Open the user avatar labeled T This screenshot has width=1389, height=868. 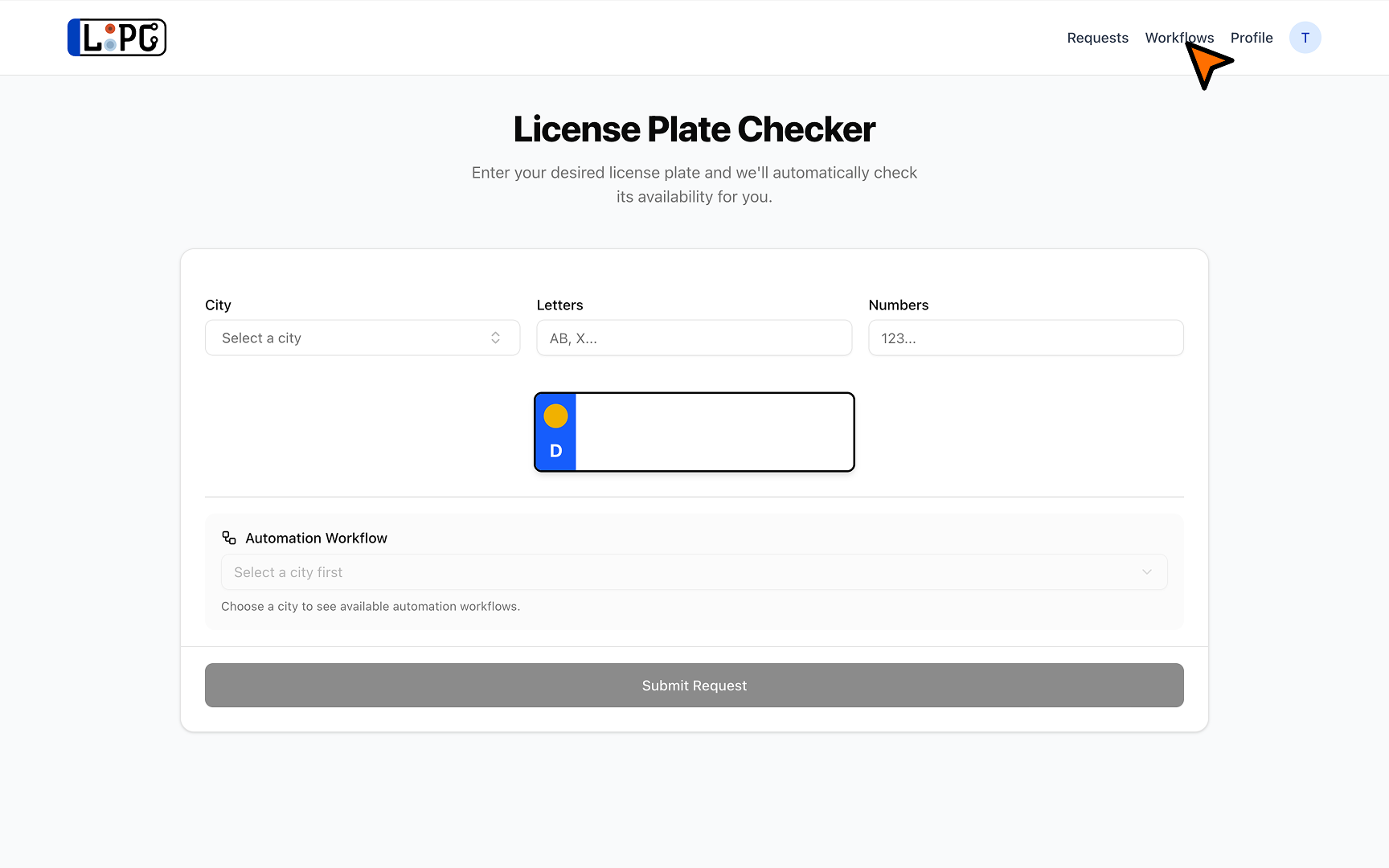(1305, 38)
